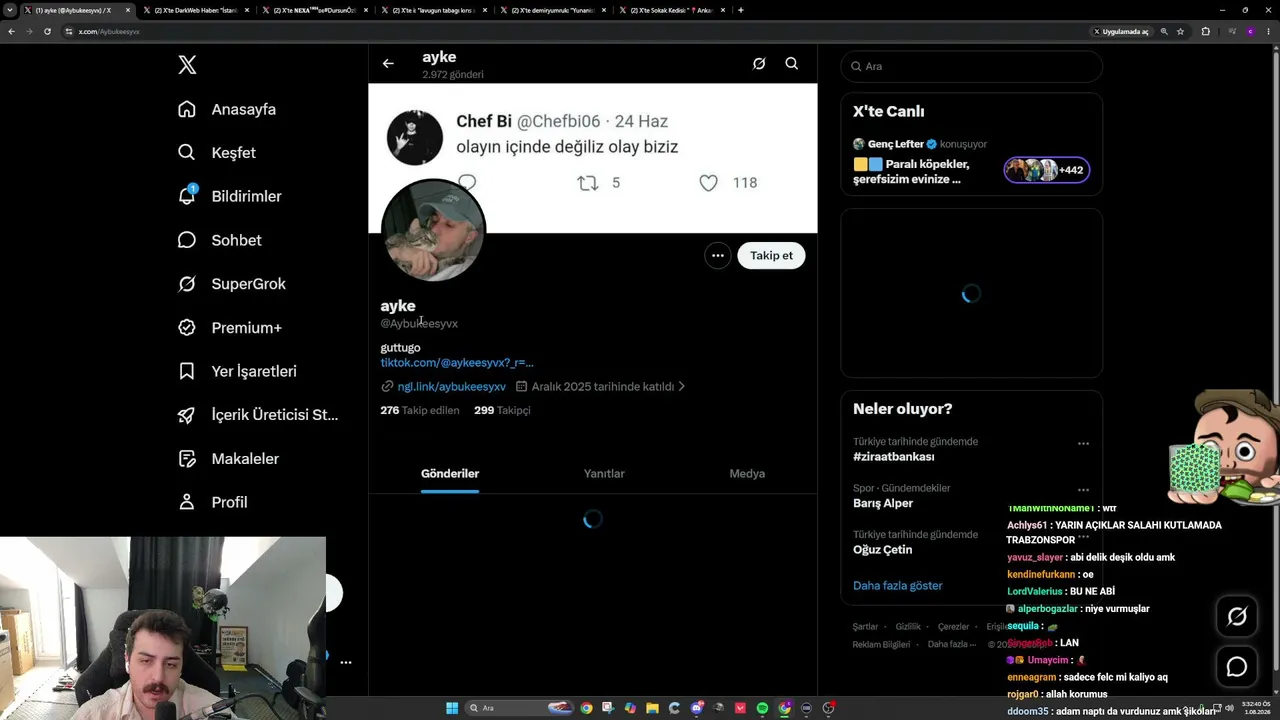1280x720 pixels.
Task: Click the Bildirimler bell icon
Action: coord(187,196)
